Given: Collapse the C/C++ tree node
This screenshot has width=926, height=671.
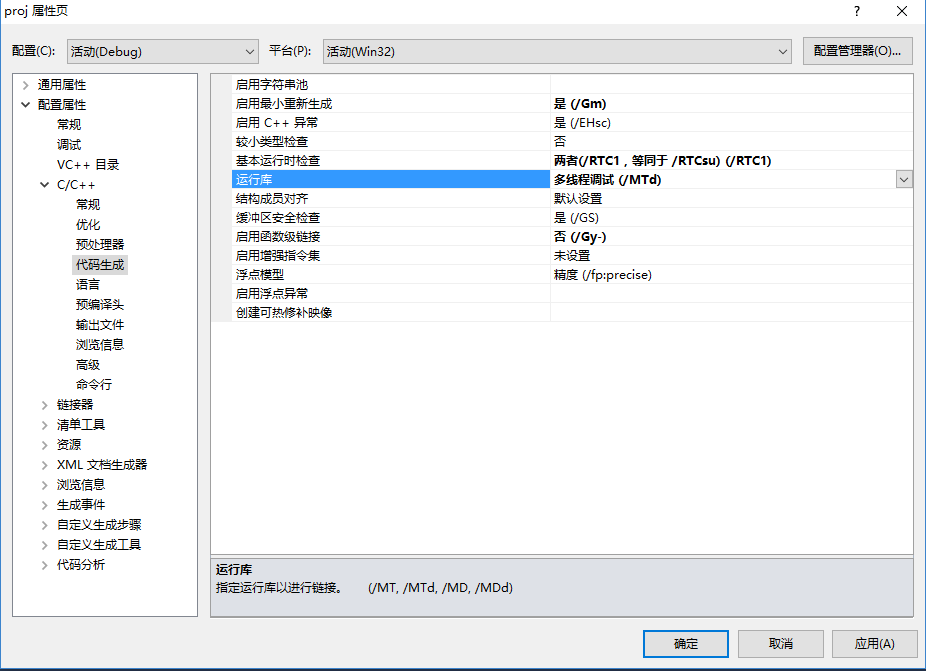Looking at the screenshot, I should [x=42, y=184].
